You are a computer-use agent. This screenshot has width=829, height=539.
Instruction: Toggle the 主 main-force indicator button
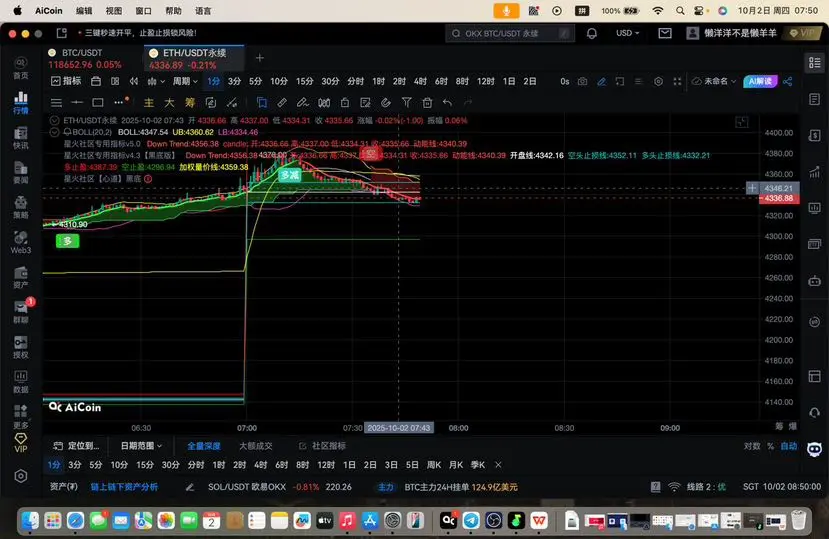[149, 103]
